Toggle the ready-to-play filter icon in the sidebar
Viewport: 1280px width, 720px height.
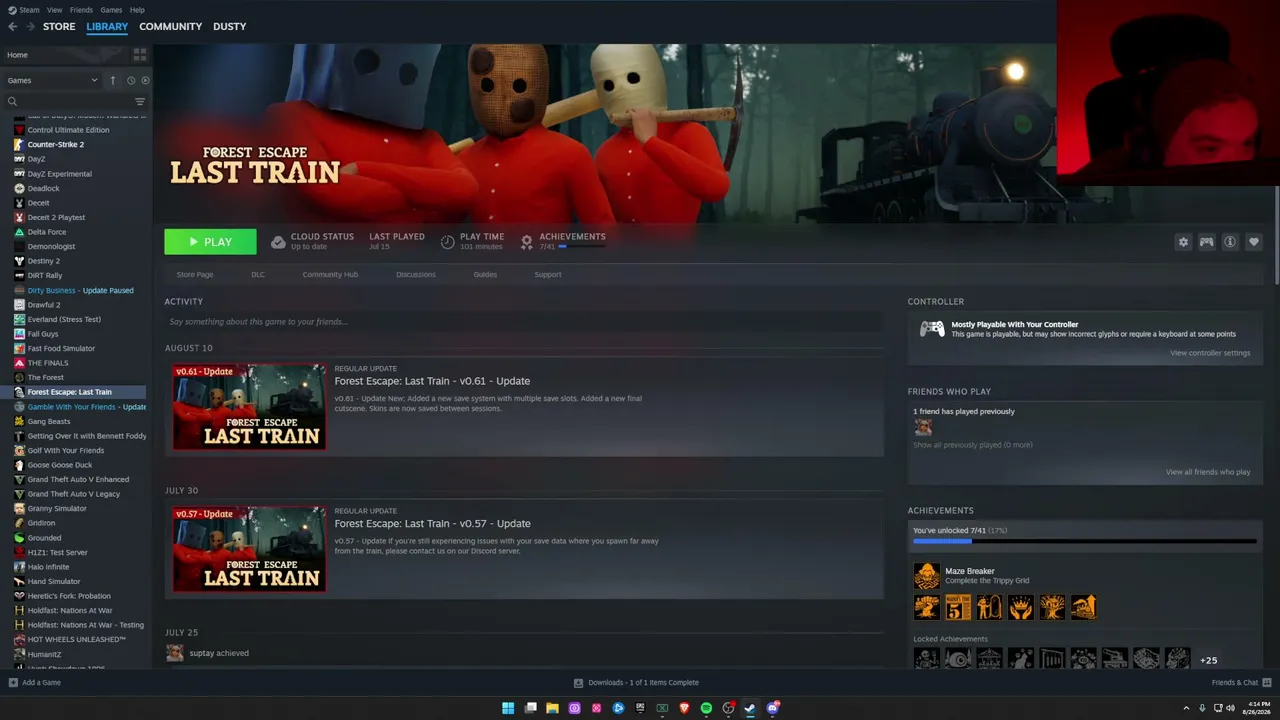tap(145, 80)
